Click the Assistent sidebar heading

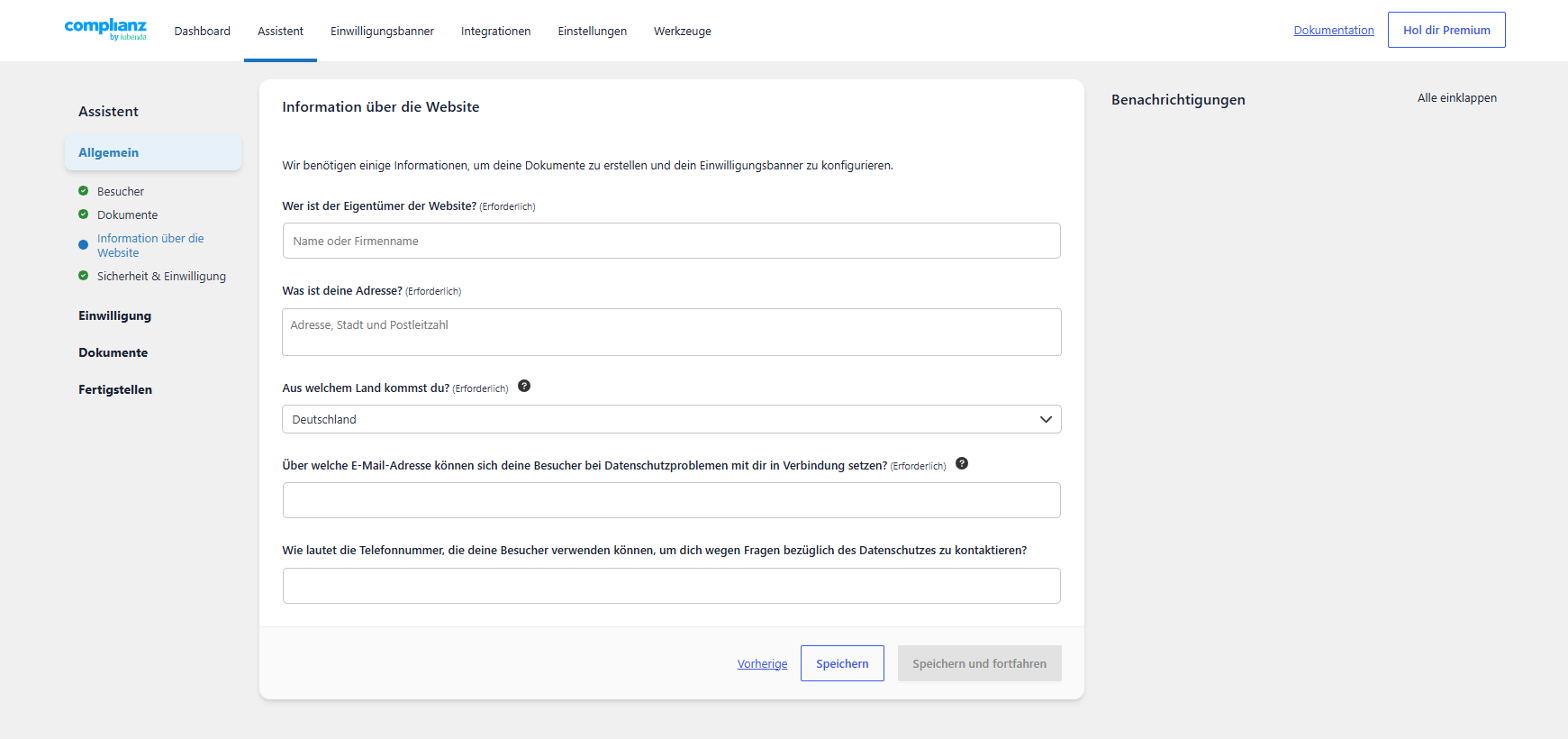coord(108,111)
